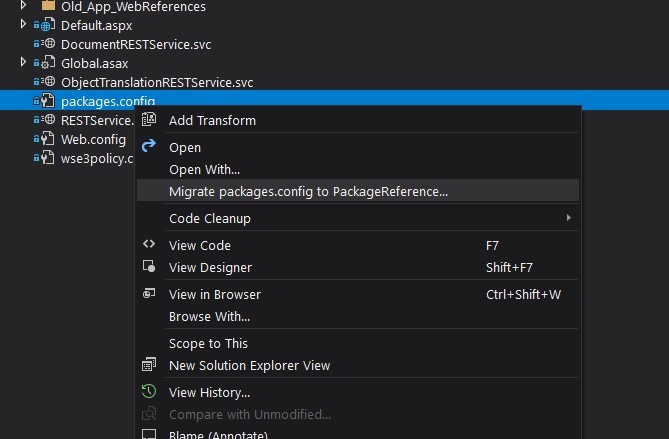
Task: Select Default.aspx in Solution Explorer
Action: coord(96,26)
